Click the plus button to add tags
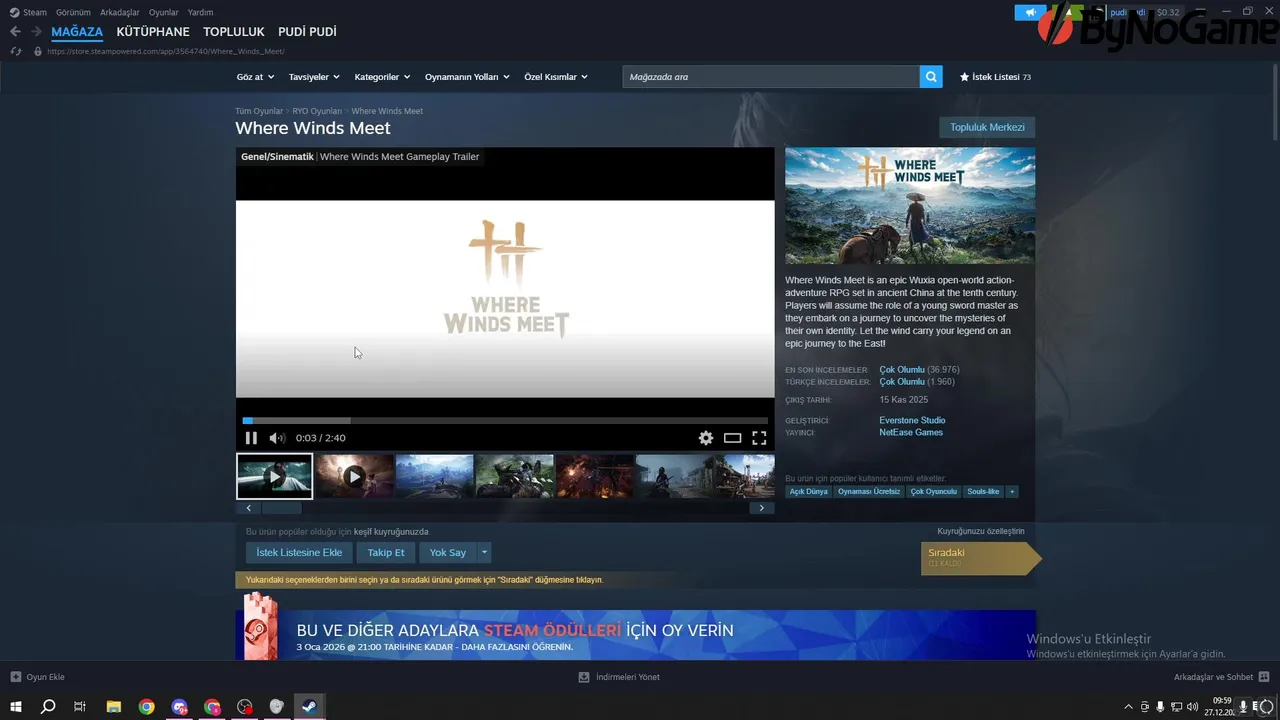The image size is (1280, 720). click(x=1012, y=492)
